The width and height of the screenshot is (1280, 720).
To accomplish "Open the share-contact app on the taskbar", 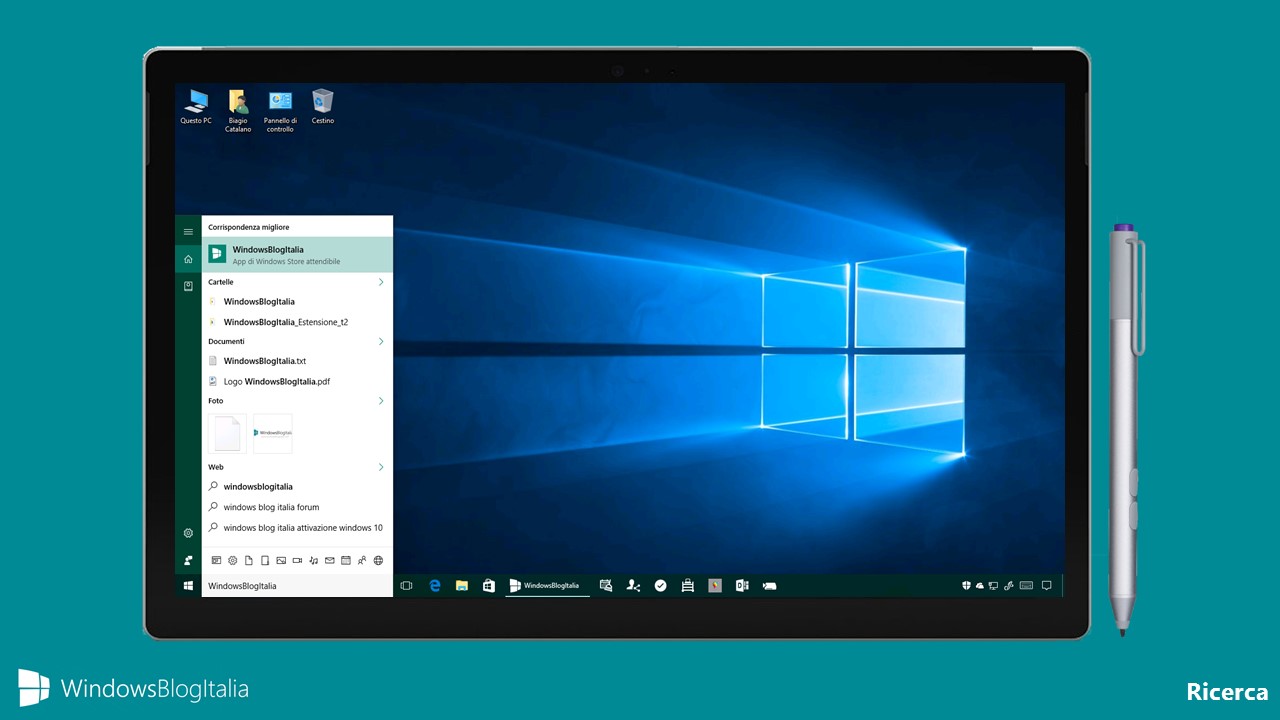I will [x=633, y=586].
